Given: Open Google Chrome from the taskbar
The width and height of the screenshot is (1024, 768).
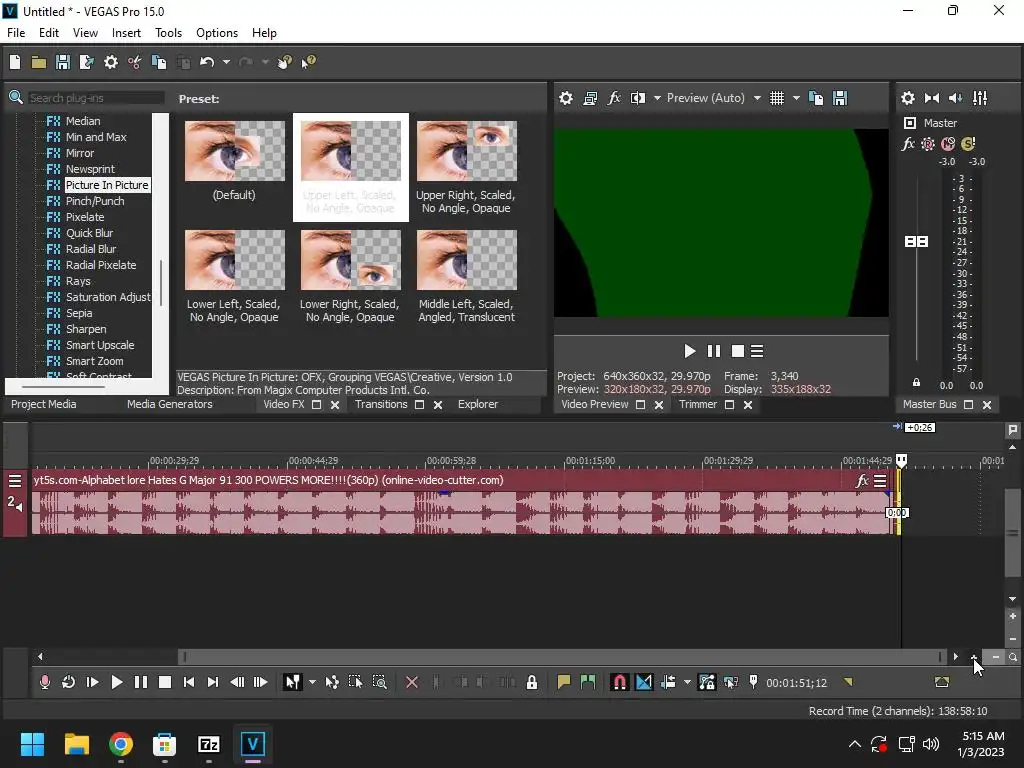Looking at the screenshot, I should (x=121, y=744).
